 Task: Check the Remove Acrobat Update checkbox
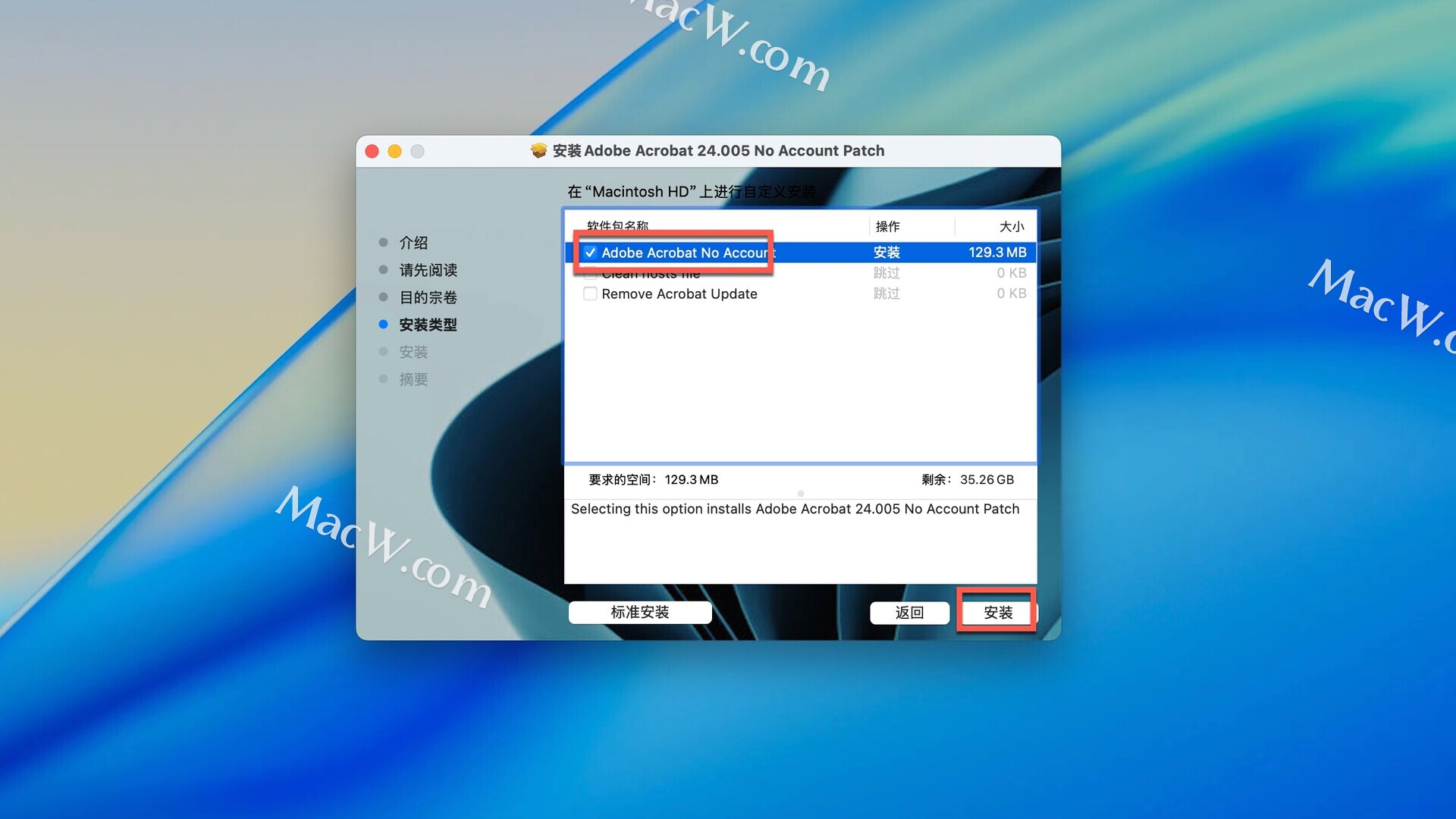click(x=590, y=293)
